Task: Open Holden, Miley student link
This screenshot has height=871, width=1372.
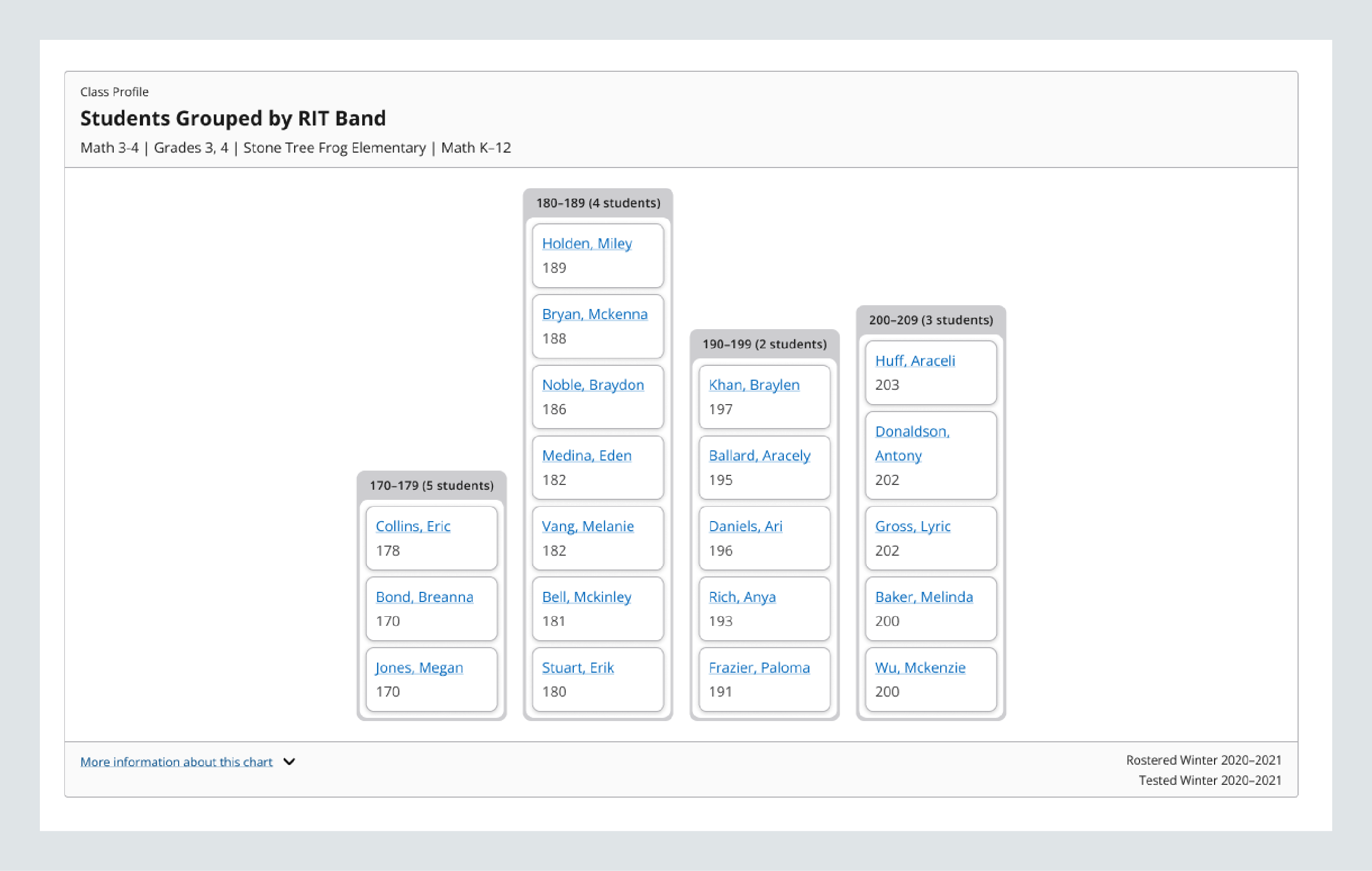Action: [x=586, y=243]
